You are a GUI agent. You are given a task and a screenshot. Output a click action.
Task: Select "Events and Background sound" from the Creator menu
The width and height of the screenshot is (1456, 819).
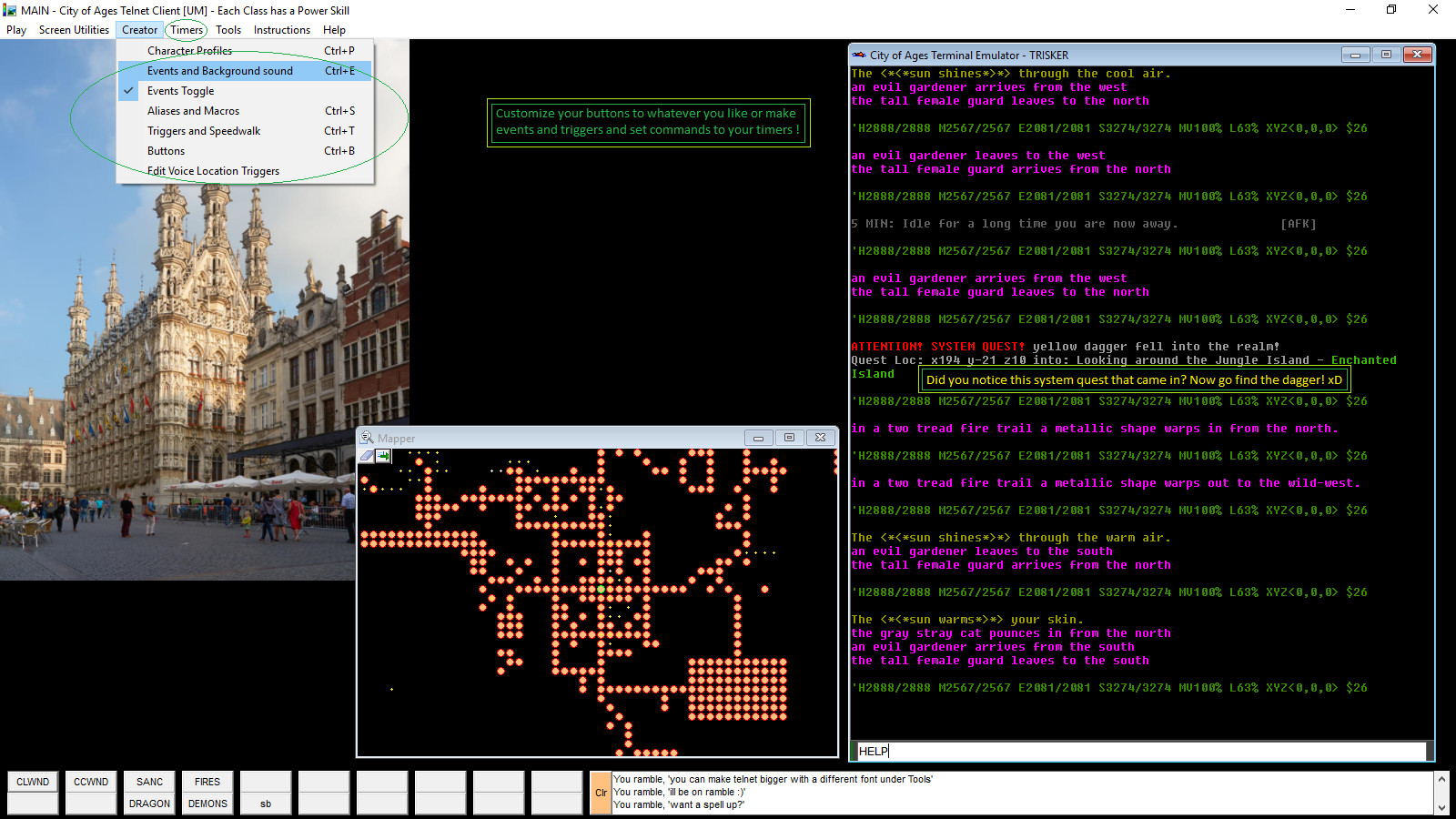(219, 70)
